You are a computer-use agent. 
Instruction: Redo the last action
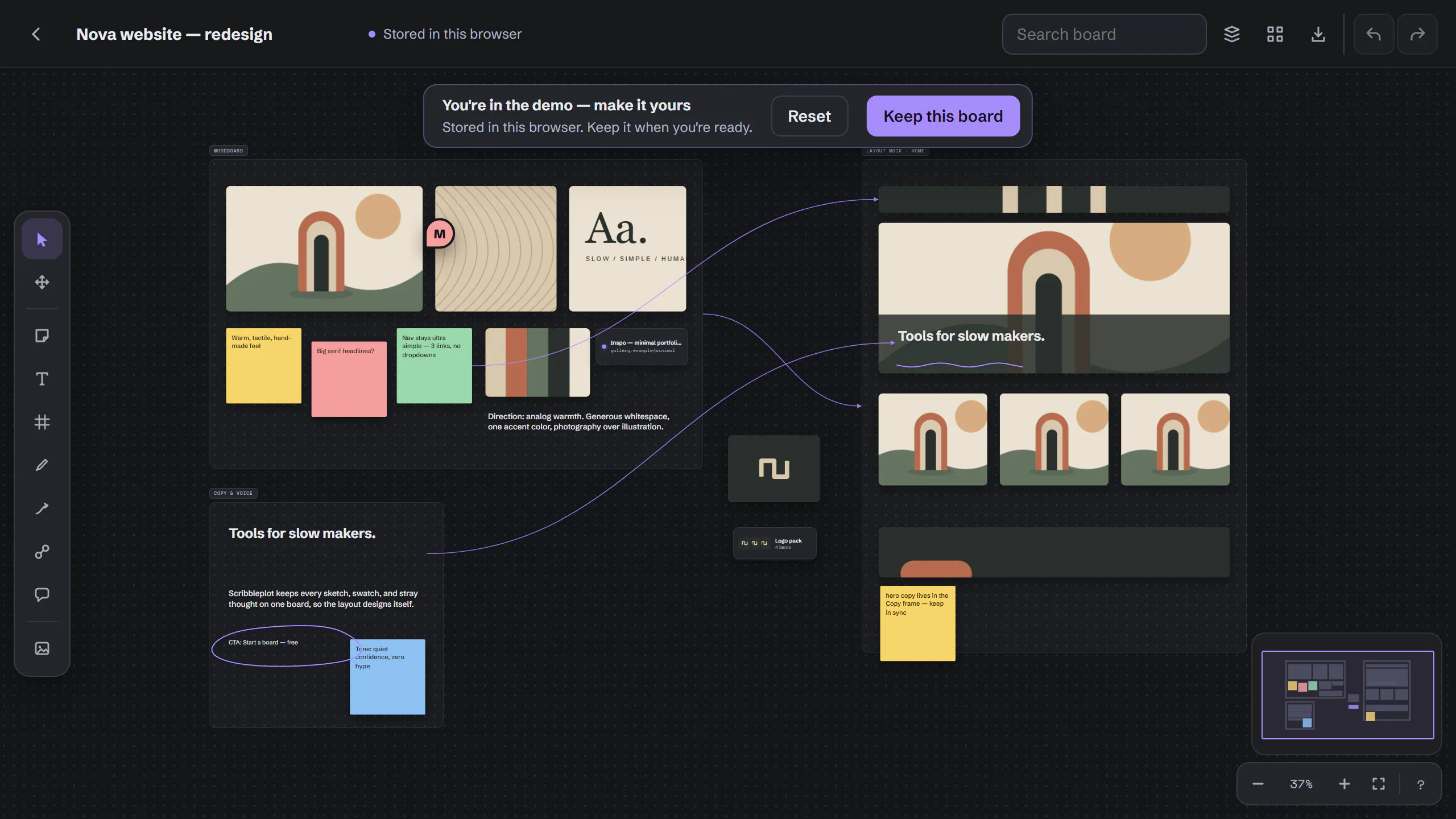coord(1417,34)
